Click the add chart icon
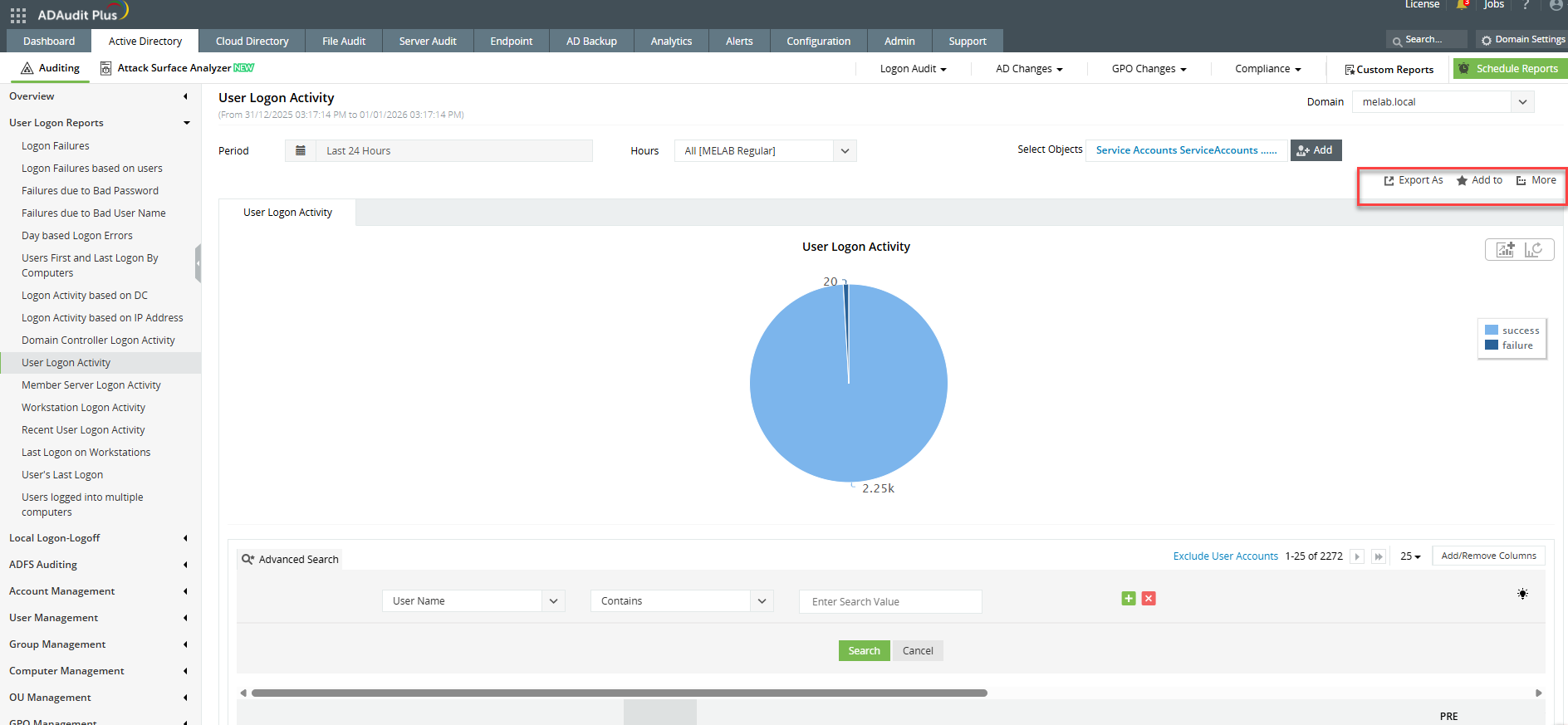The height and width of the screenshot is (725, 1568). (1505, 250)
